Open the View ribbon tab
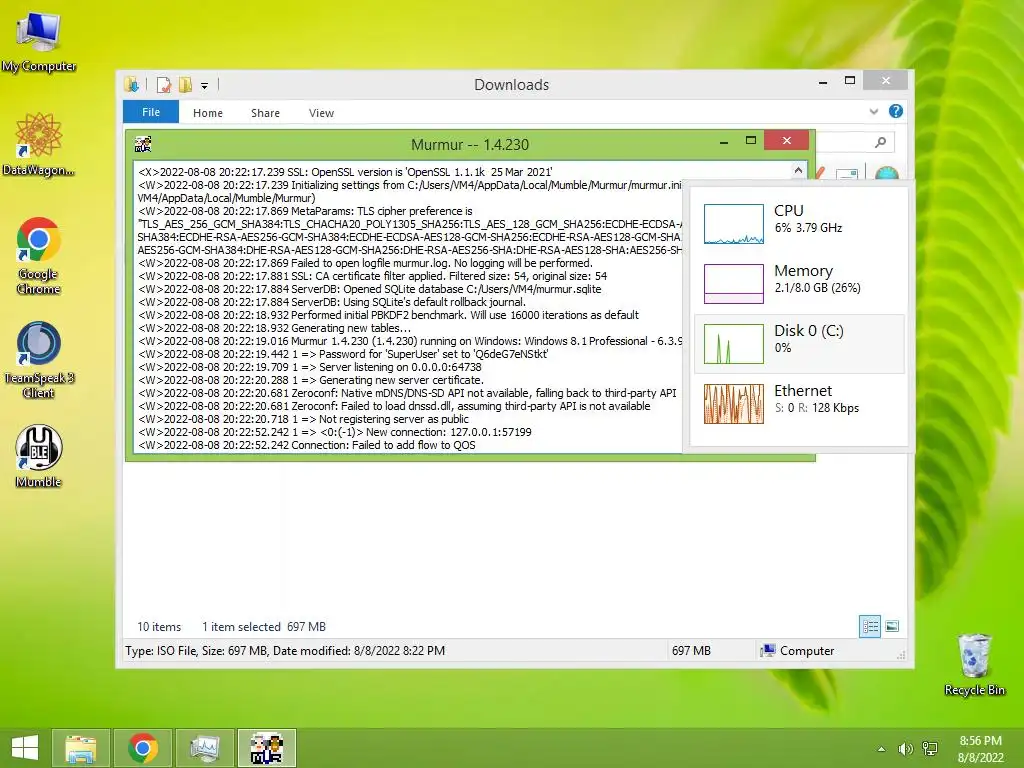The image size is (1024, 768). [321, 113]
